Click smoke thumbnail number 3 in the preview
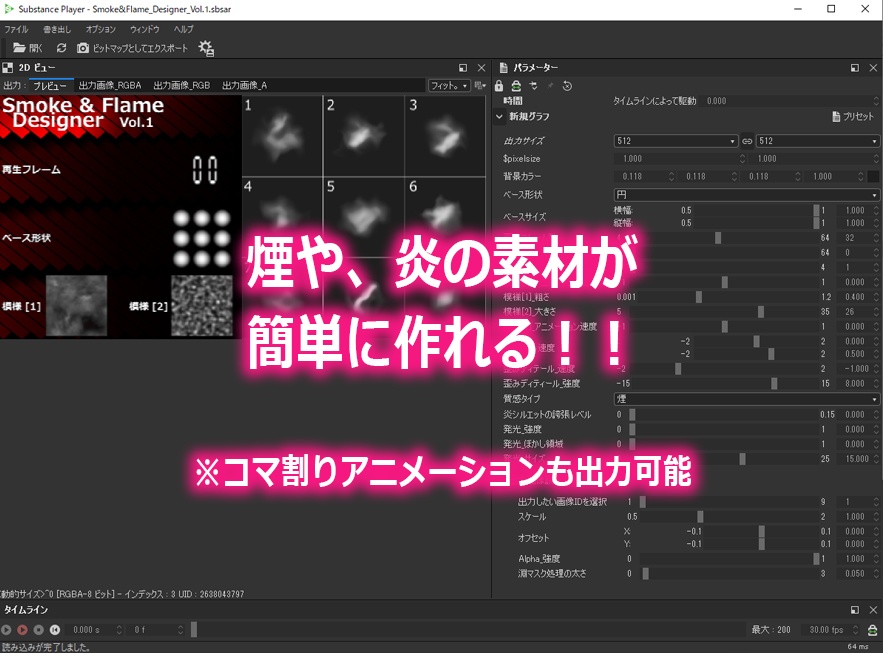Screen dimensions: 883x653 tap(444, 136)
